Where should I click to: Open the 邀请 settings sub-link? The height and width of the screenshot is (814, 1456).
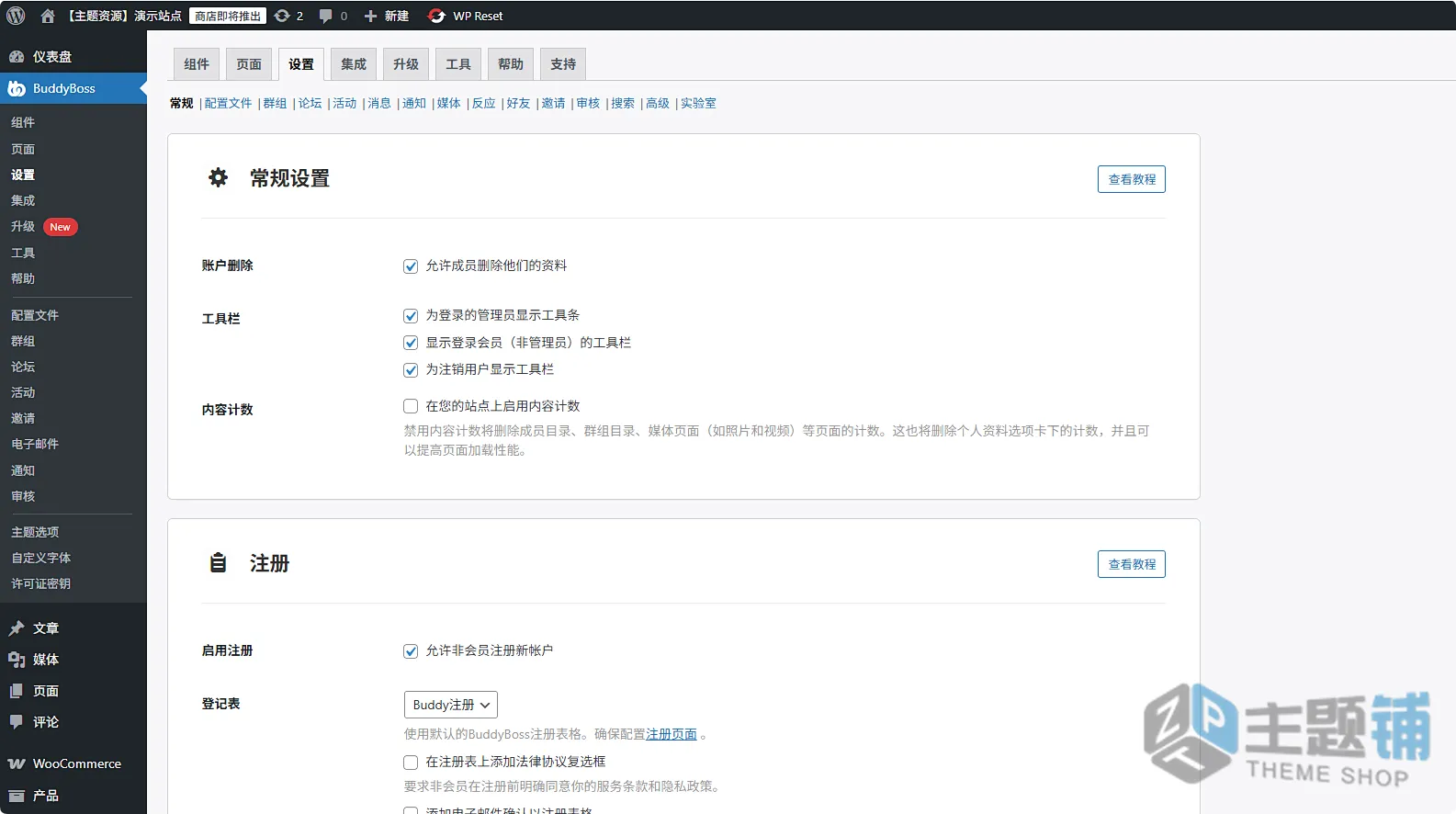click(553, 103)
